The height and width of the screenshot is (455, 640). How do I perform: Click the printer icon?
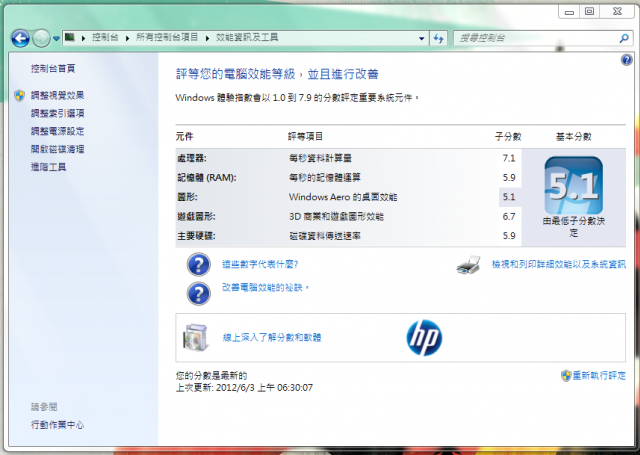(469, 265)
